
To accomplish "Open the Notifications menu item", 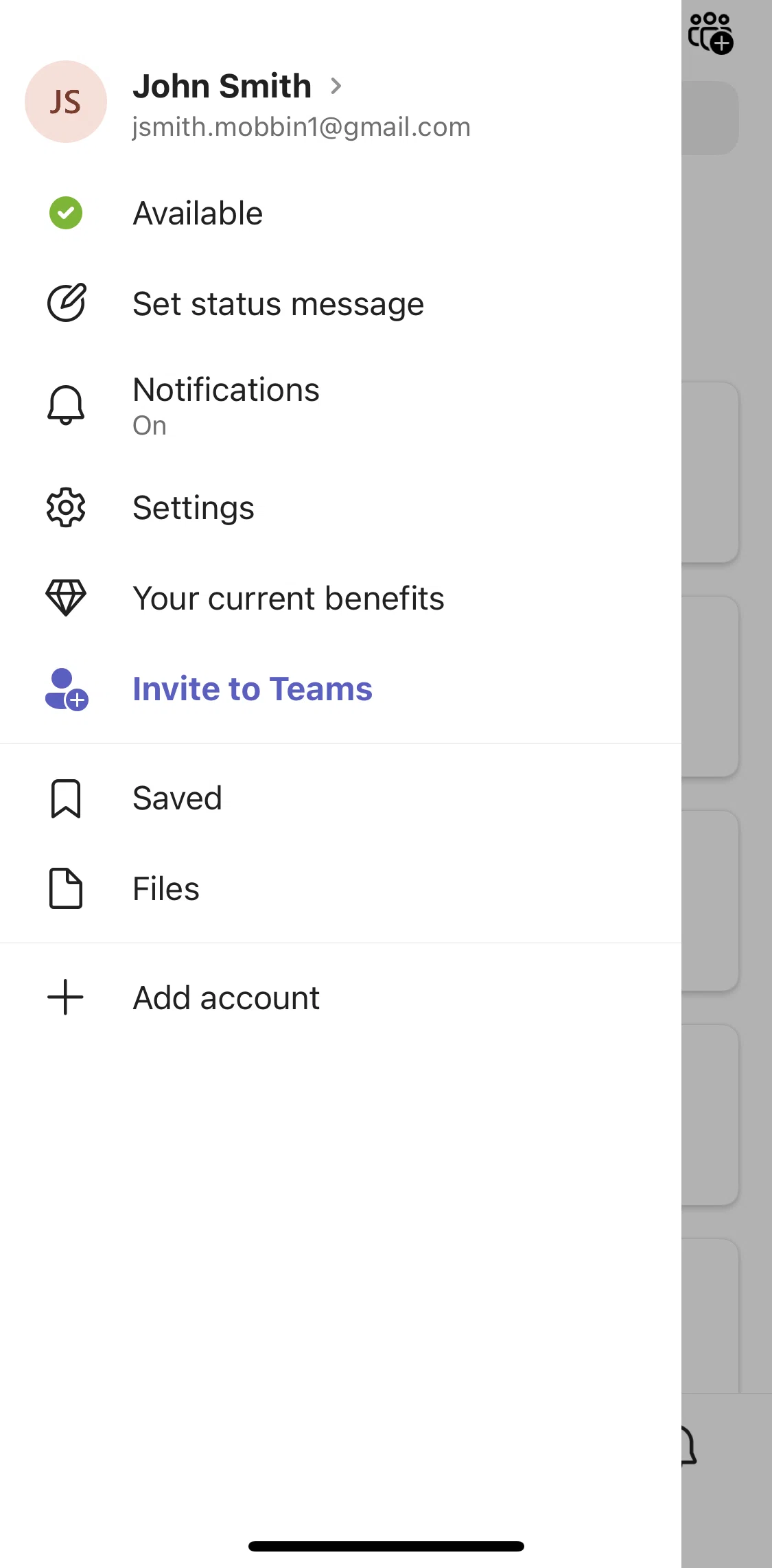I will pyautogui.click(x=340, y=406).
